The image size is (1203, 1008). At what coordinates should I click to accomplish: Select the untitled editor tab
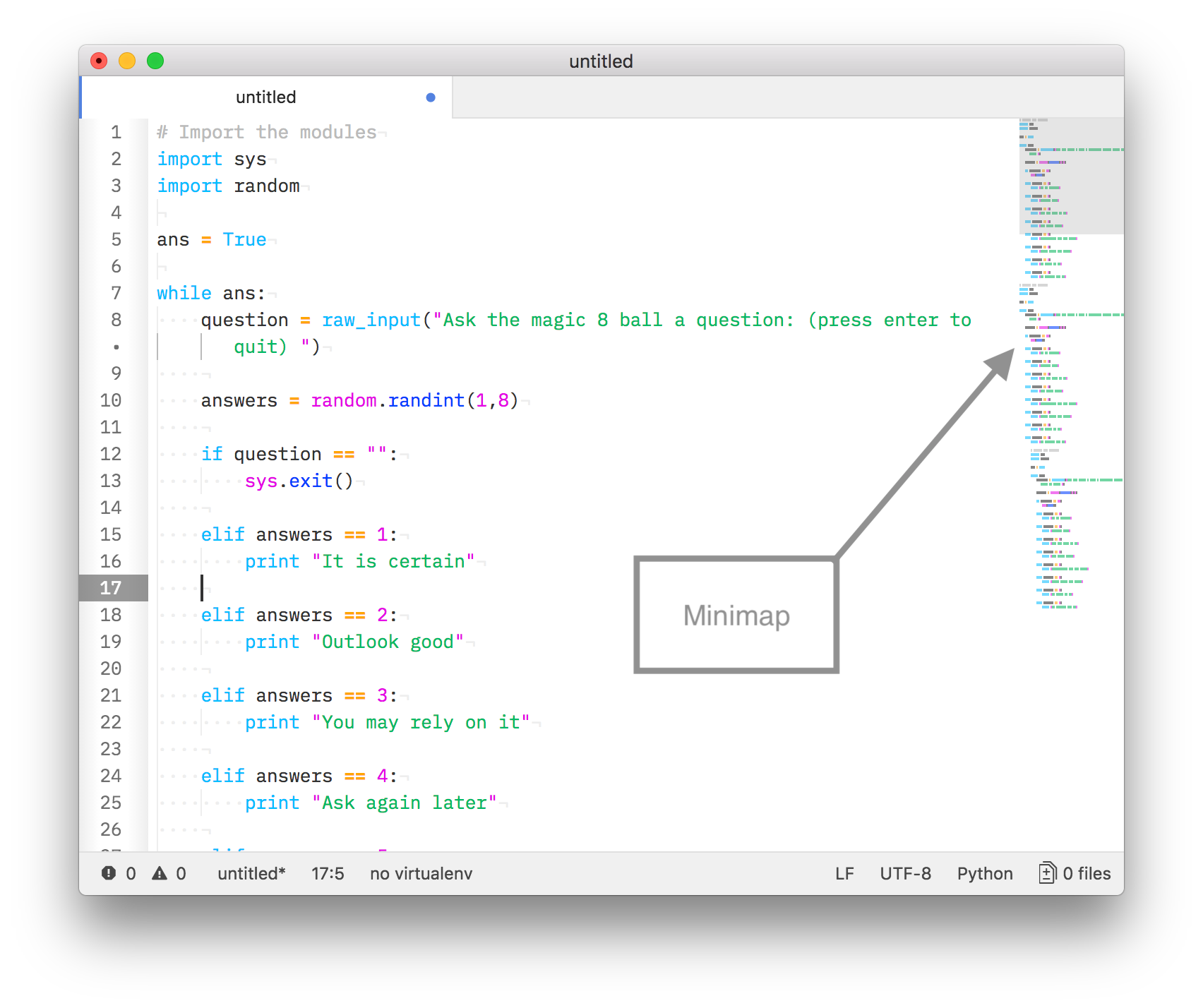267,97
